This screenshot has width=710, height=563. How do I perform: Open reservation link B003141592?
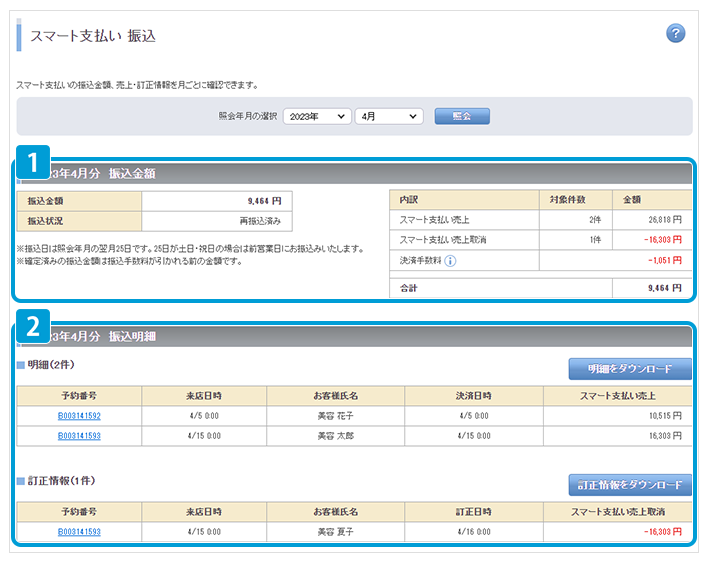pyautogui.click(x=79, y=415)
